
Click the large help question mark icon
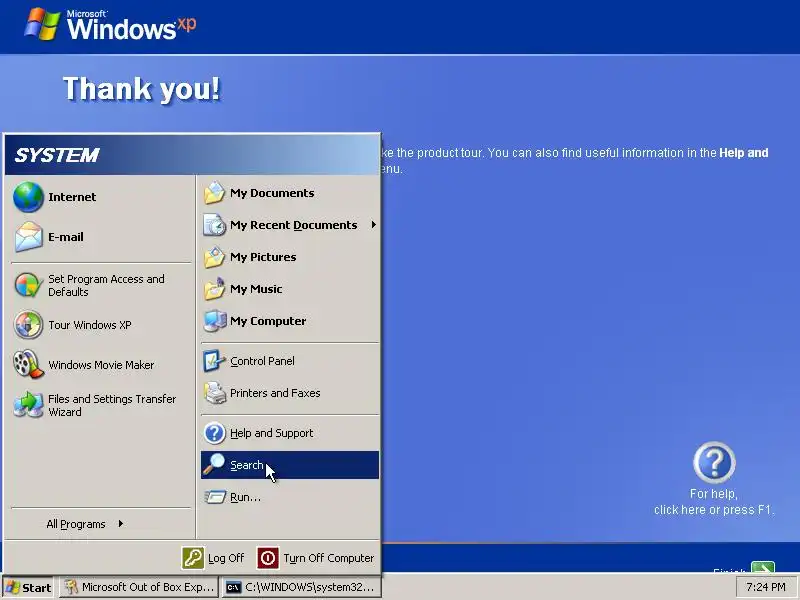714,463
